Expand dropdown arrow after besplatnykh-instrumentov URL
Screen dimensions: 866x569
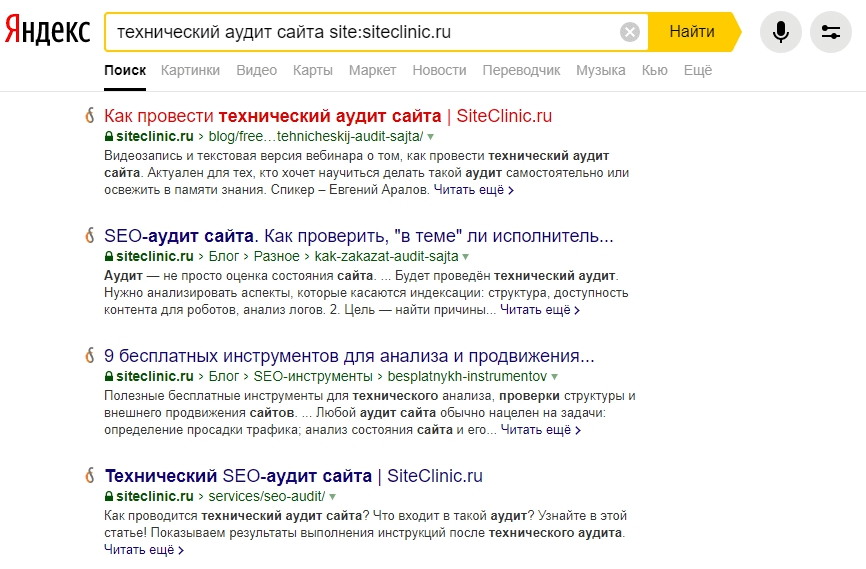[x=555, y=377]
